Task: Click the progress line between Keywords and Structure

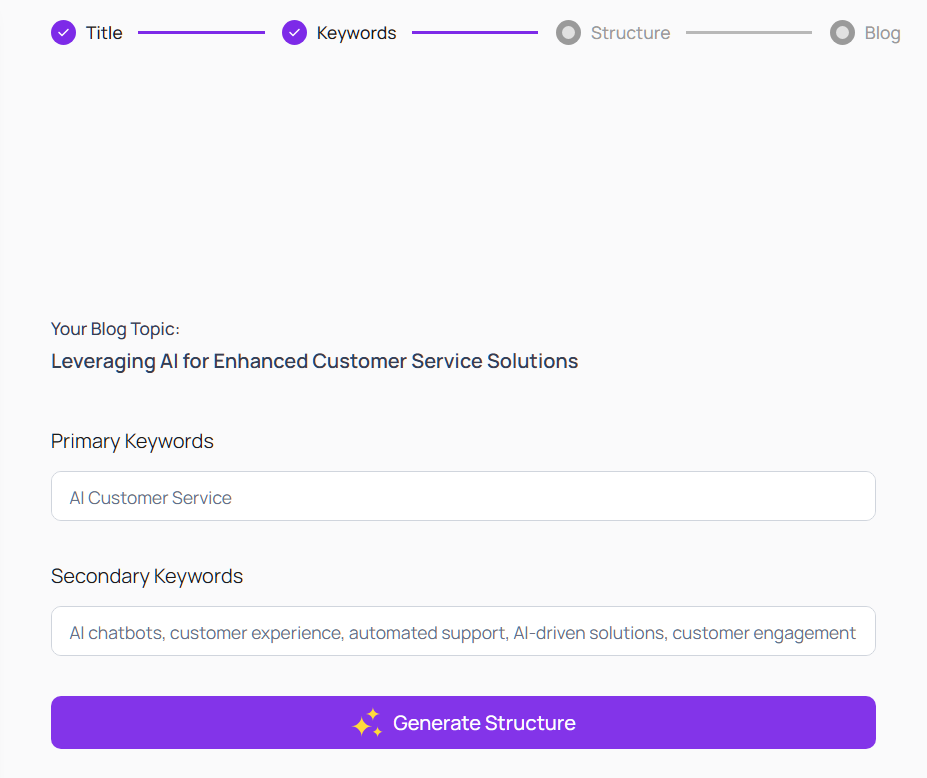Action: tap(475, 33)
